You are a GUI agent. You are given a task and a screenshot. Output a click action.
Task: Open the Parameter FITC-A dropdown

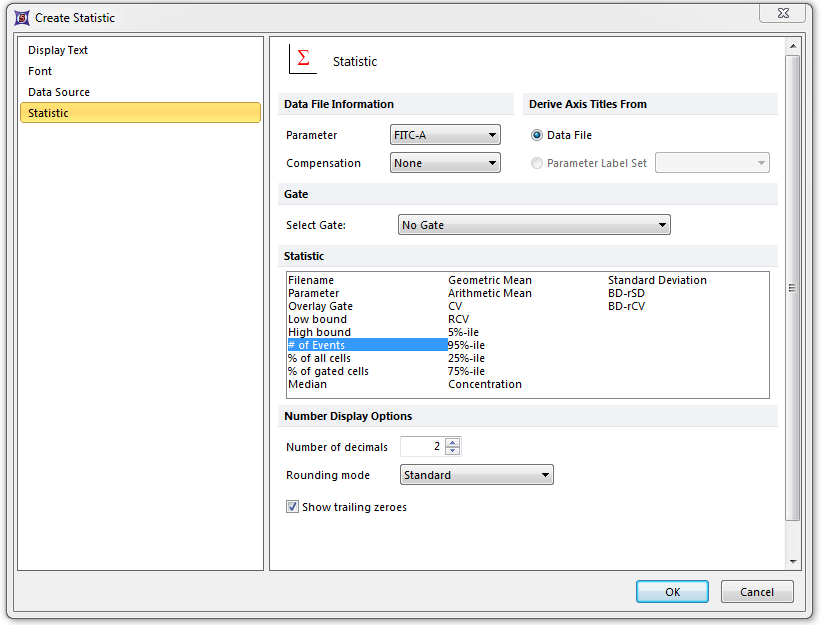click(445, 135)
